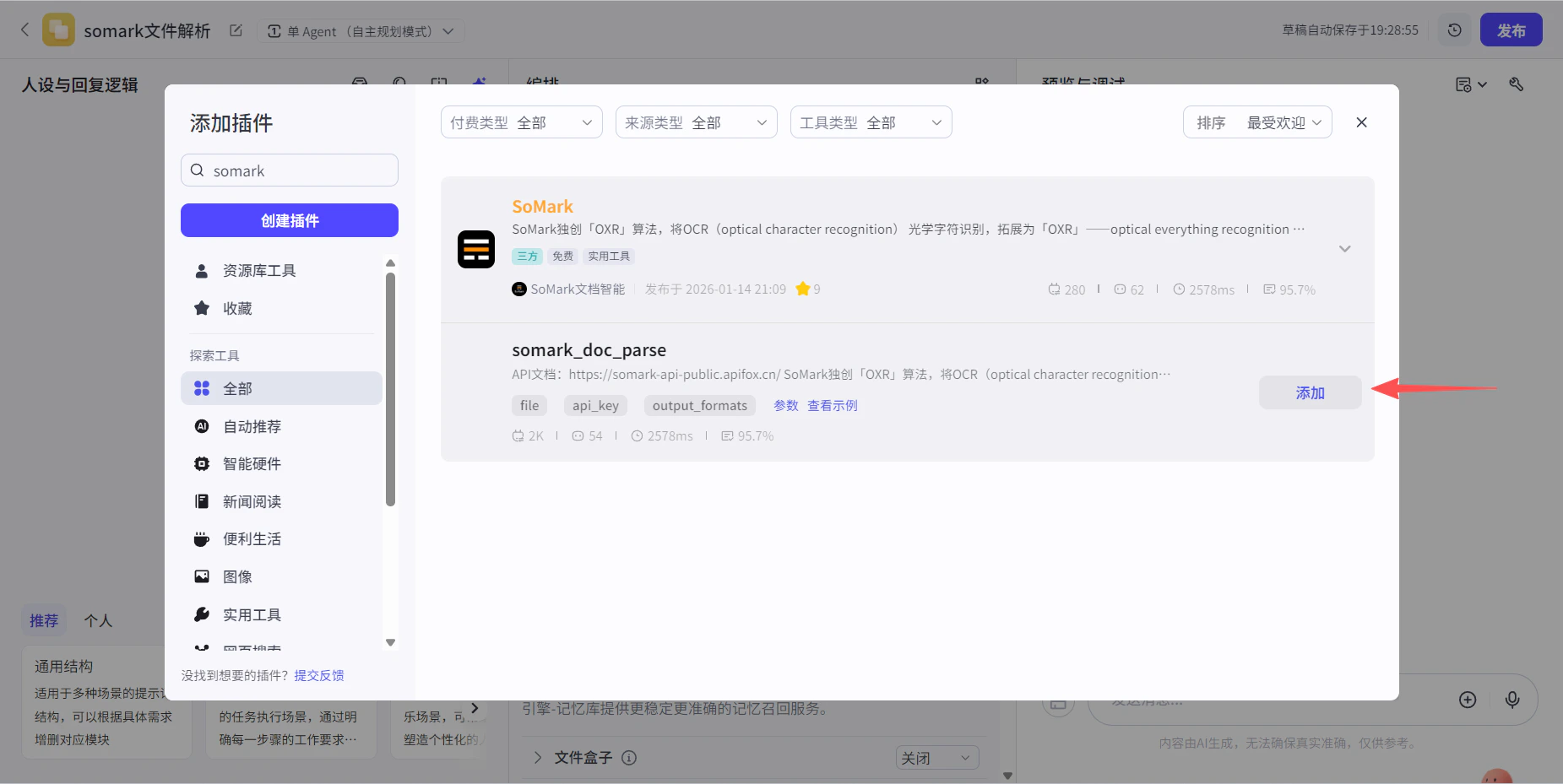
Task: Click the info icon next to 文件盒子
Action: [630, 758]
